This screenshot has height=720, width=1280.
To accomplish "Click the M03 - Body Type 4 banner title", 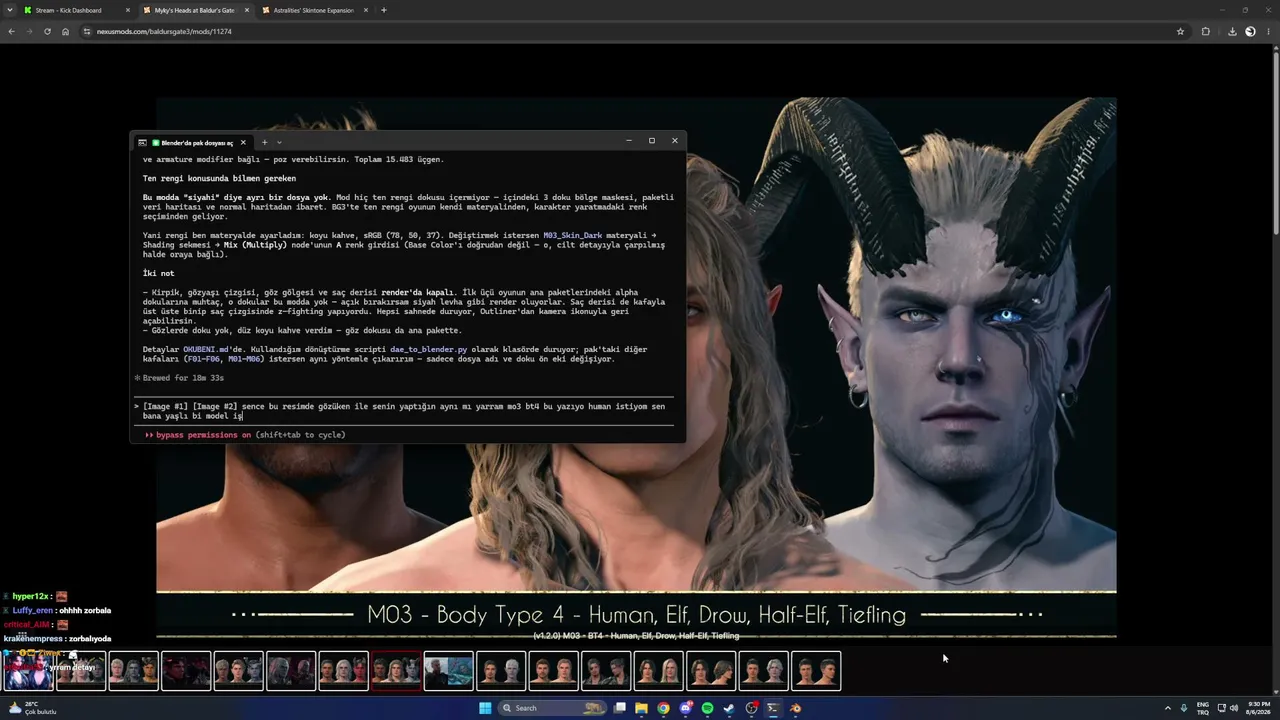I will [636, 615].
